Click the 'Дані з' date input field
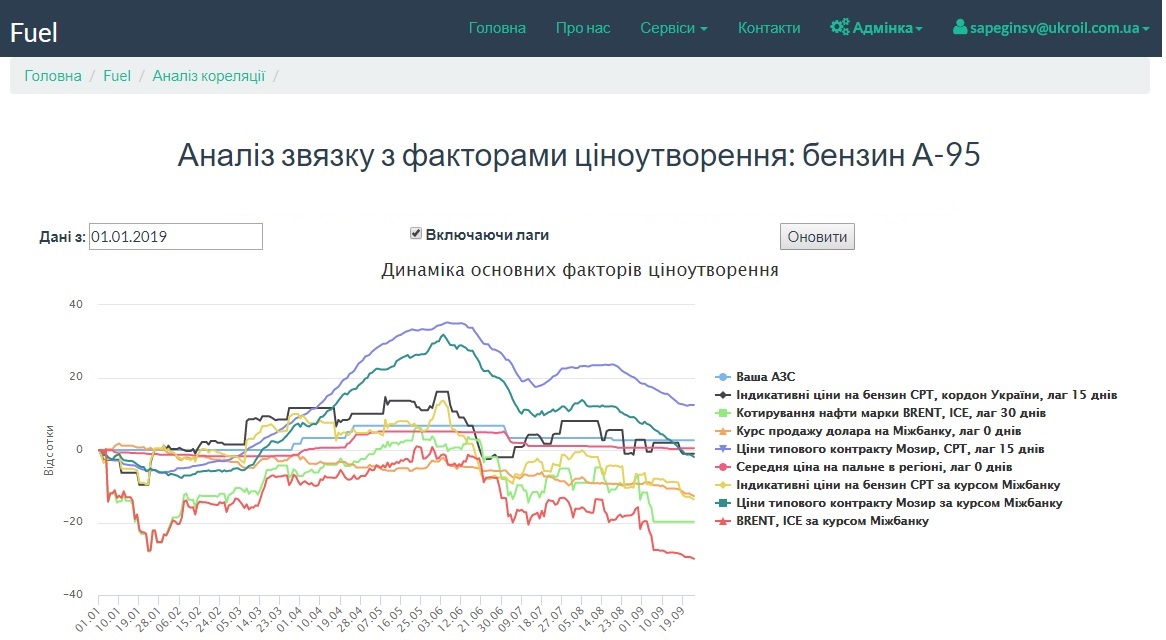 click(175, 236)
